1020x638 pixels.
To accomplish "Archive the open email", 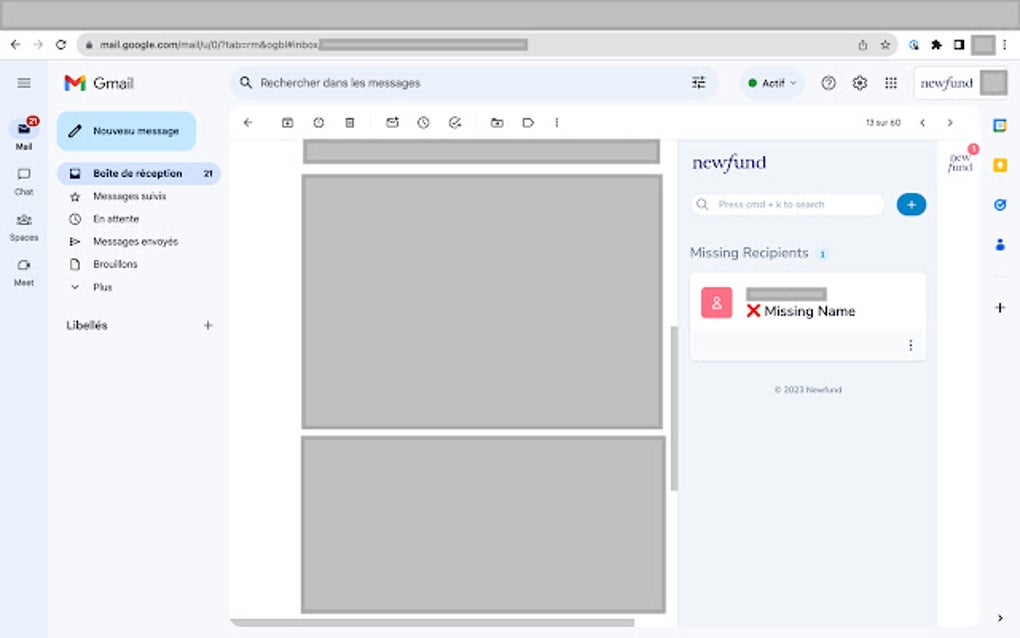I will 288,122.
